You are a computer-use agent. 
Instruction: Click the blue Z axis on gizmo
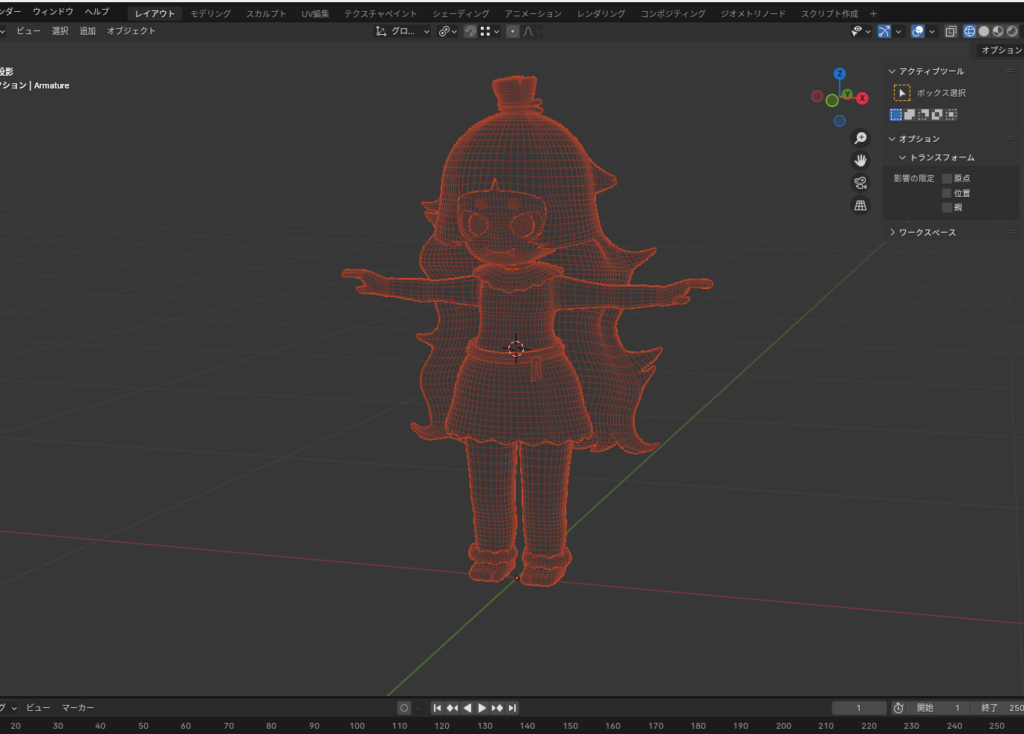(839, 74)
